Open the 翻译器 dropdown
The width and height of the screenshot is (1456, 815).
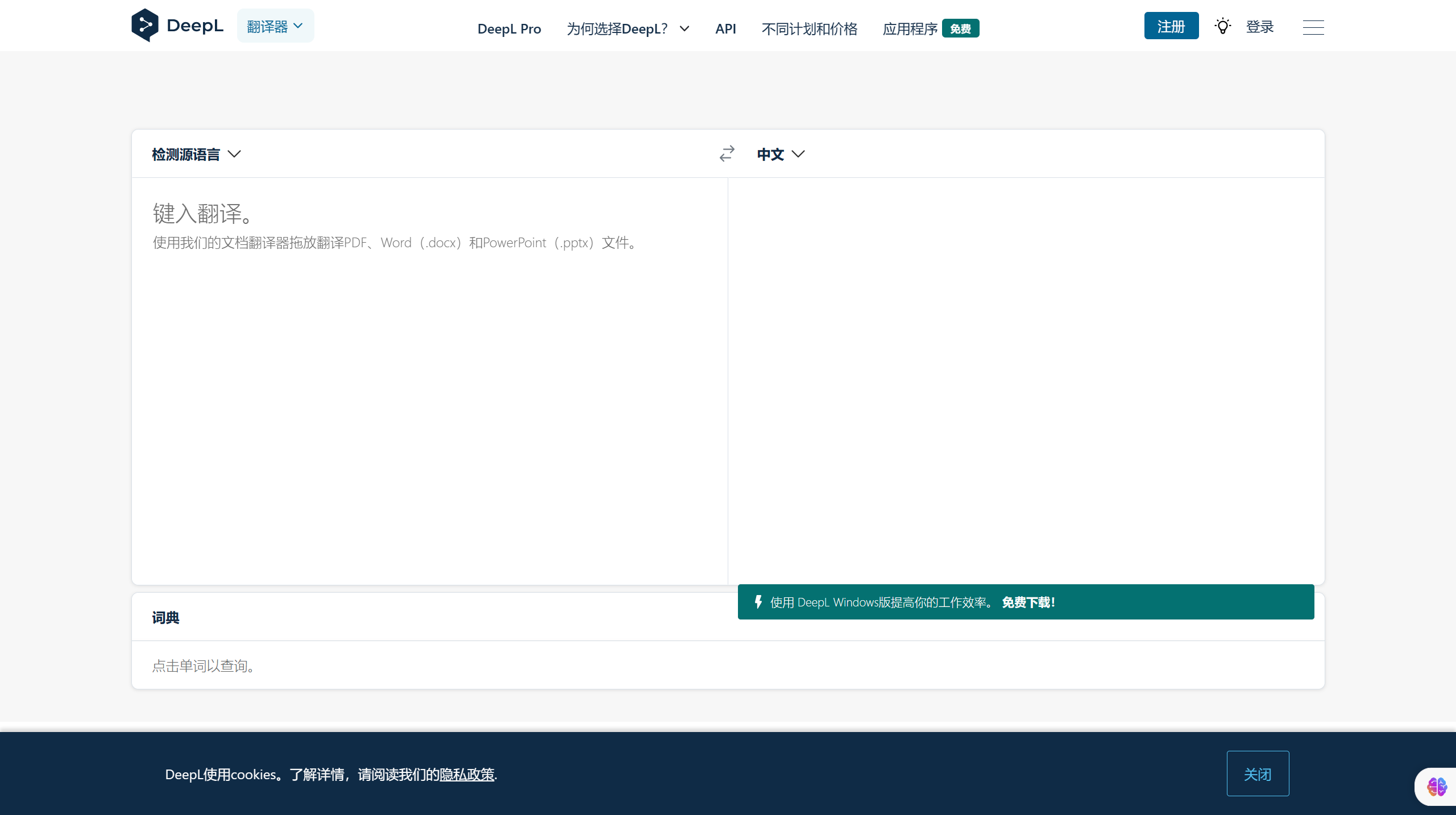(x=275, y=26)
